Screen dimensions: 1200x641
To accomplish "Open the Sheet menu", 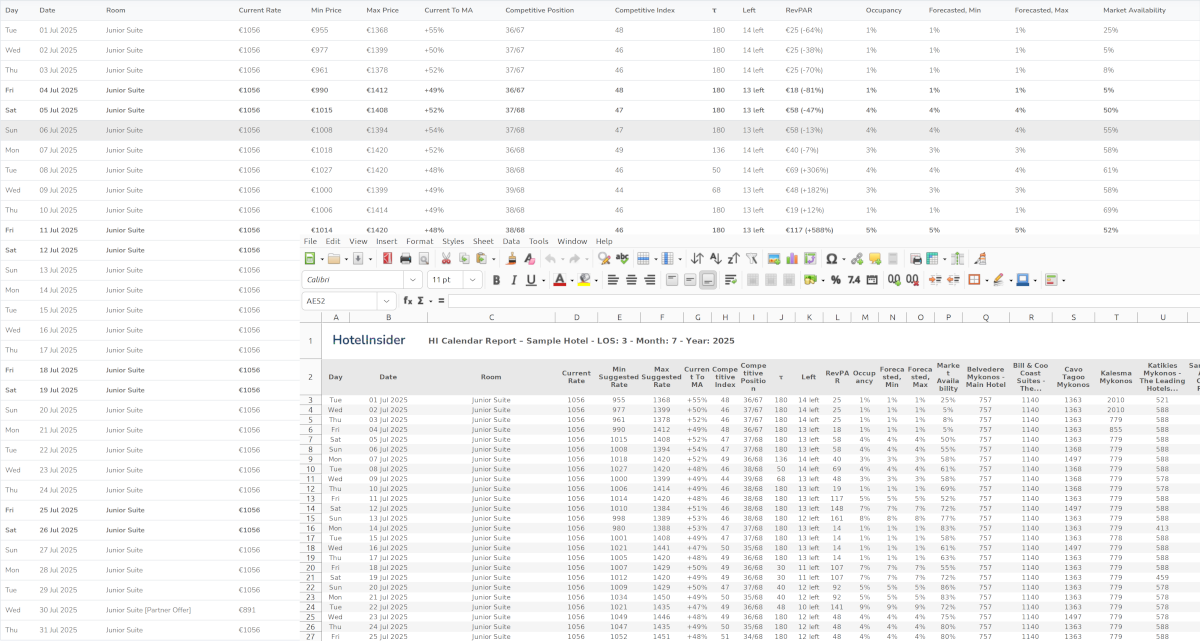I will pyautogui.click(x=483, y=241).
